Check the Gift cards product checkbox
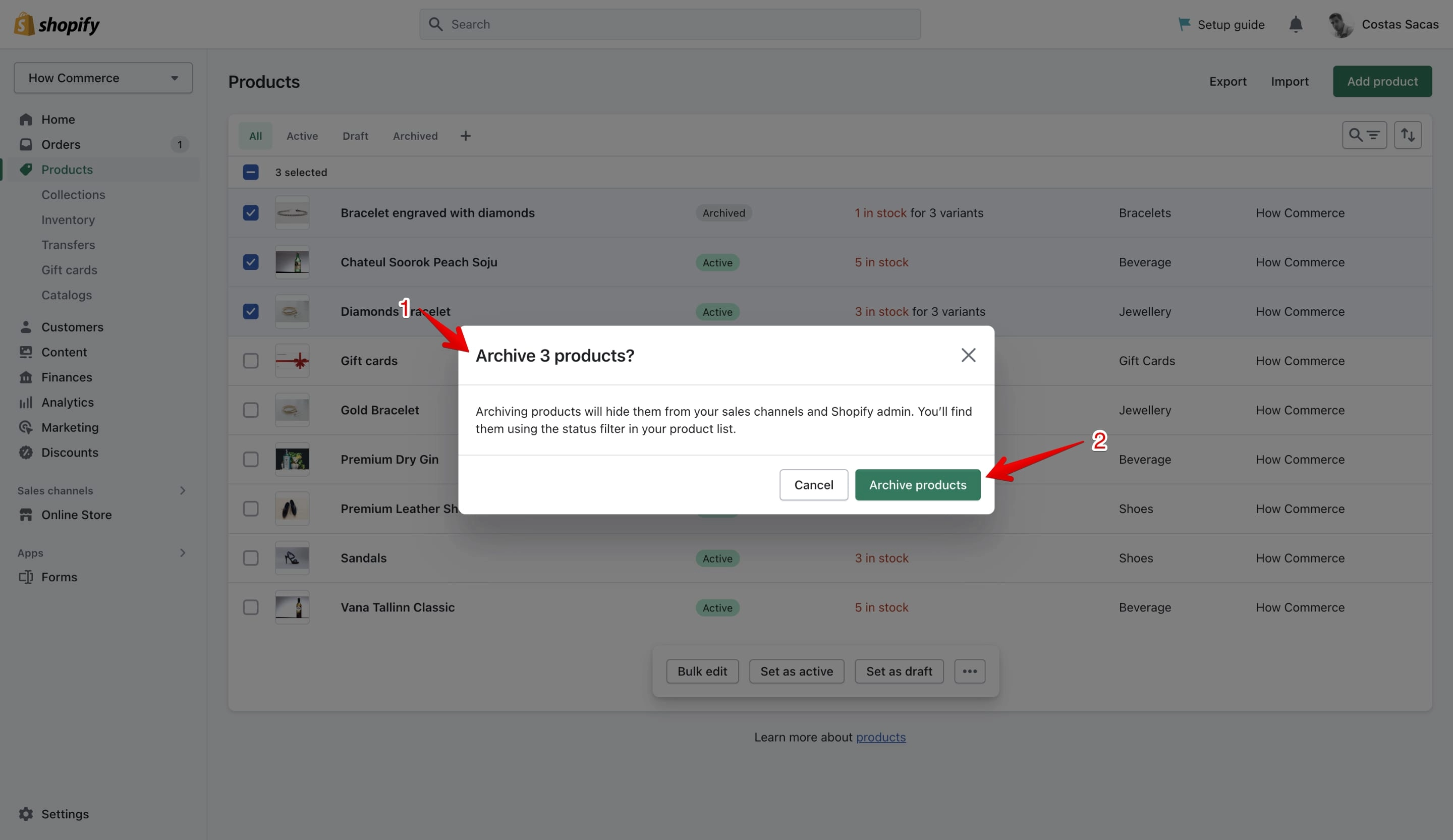Image resolution: width=1453 pixels, height=840 pixels. (250, 361)
